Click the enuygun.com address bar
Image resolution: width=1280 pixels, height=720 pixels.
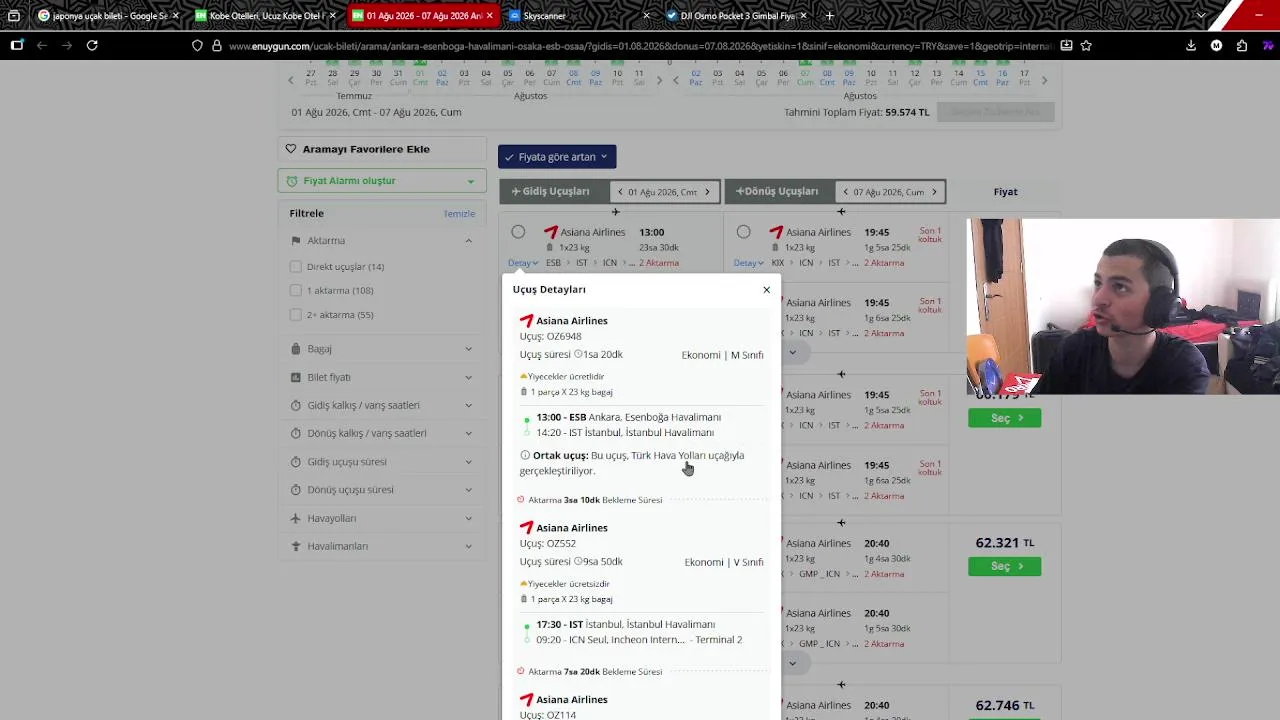tap(640, 46)
